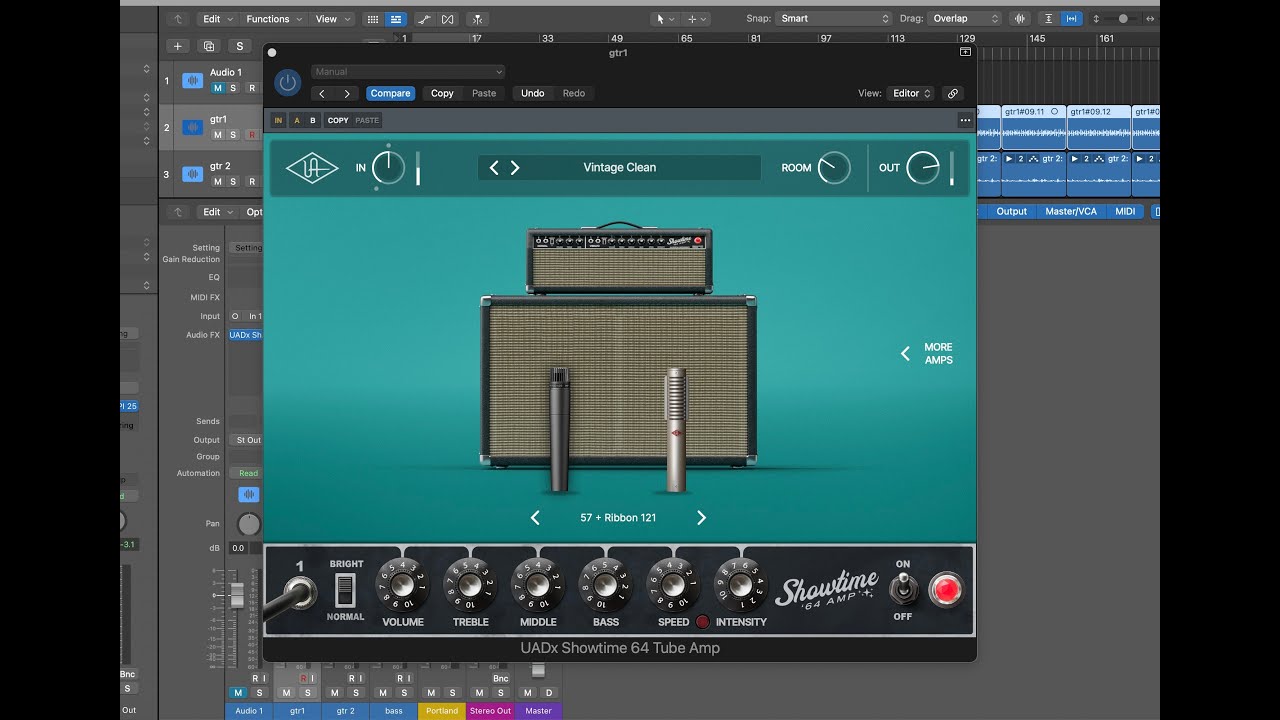
Task: Click the grid view toolbar icon
Action: click(x=373, y=19)
